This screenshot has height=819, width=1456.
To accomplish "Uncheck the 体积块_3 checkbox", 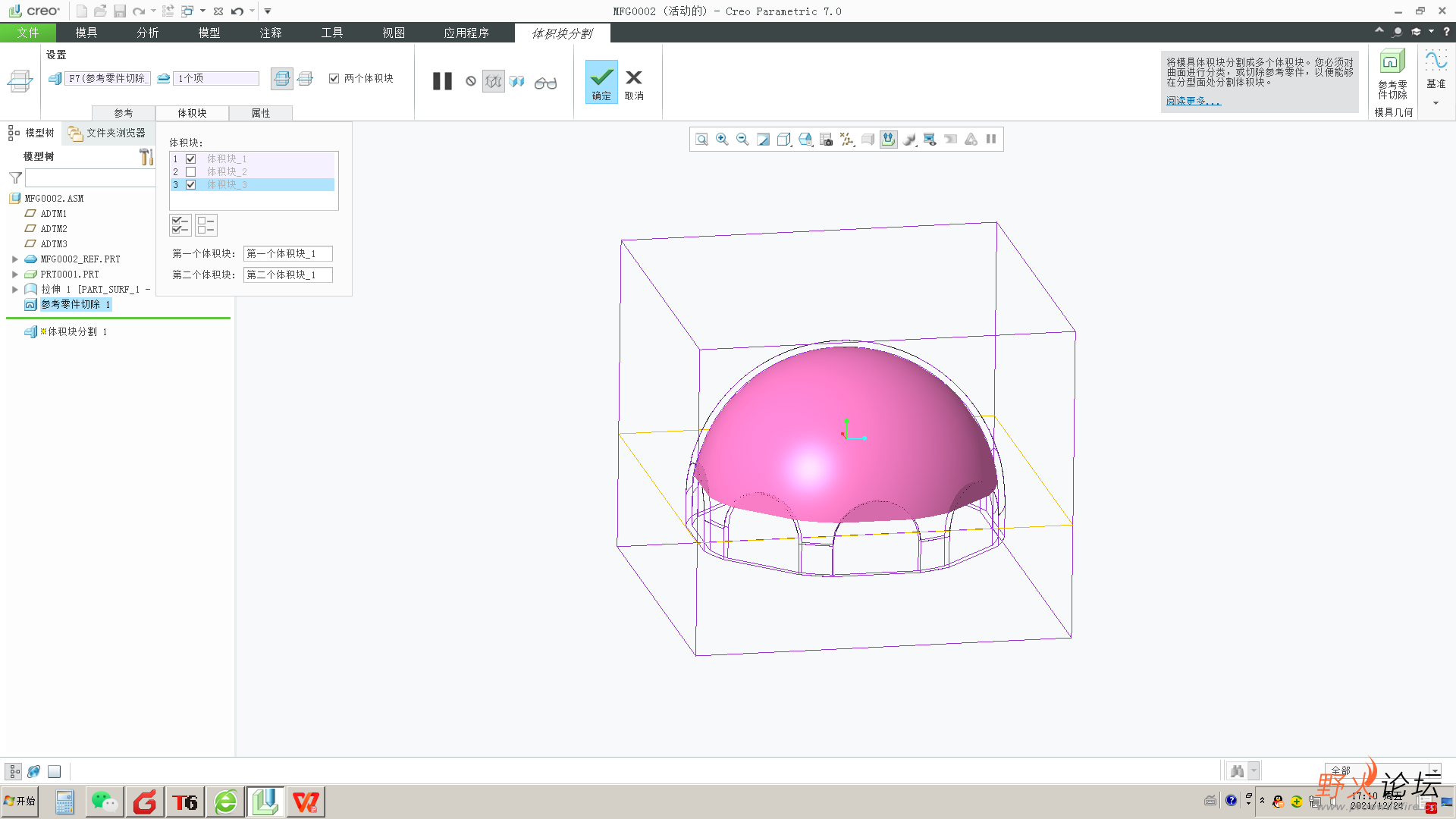I will (x=191, y=185).
